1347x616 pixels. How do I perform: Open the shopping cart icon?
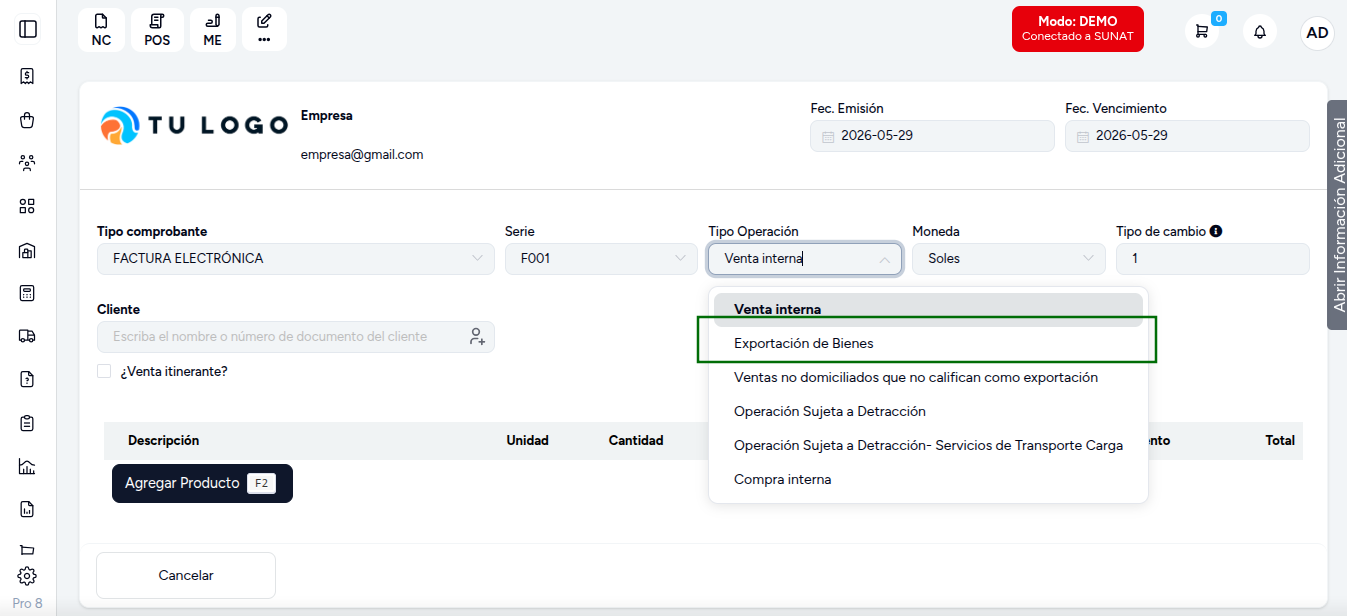coord(1202,31)
